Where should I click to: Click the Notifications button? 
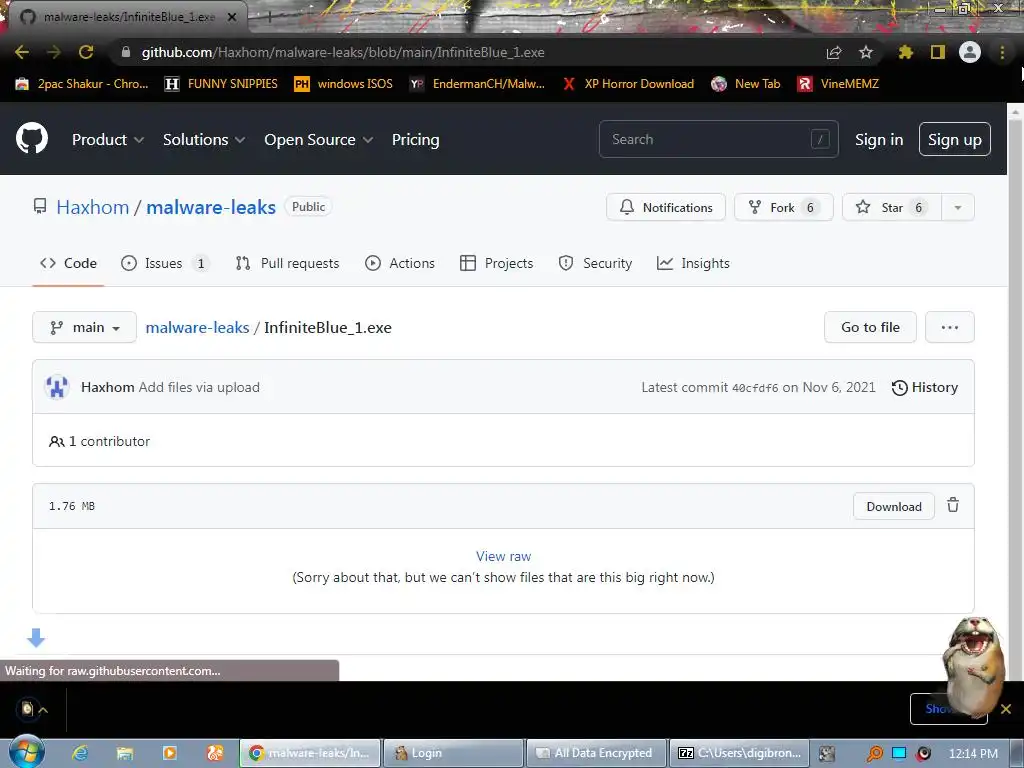[665, 208]
